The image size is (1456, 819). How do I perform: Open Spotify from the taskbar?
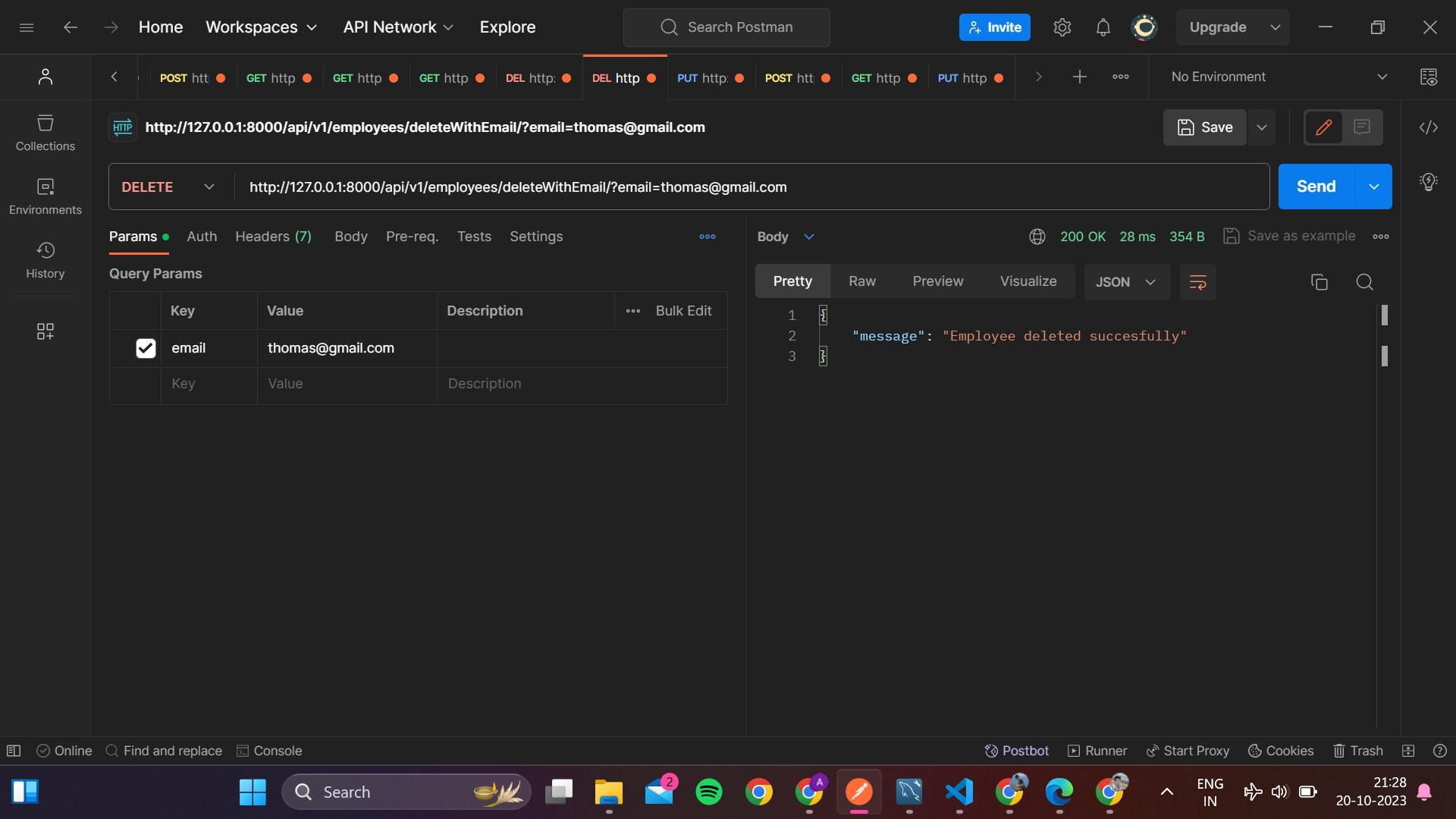(x=709, y=791)
